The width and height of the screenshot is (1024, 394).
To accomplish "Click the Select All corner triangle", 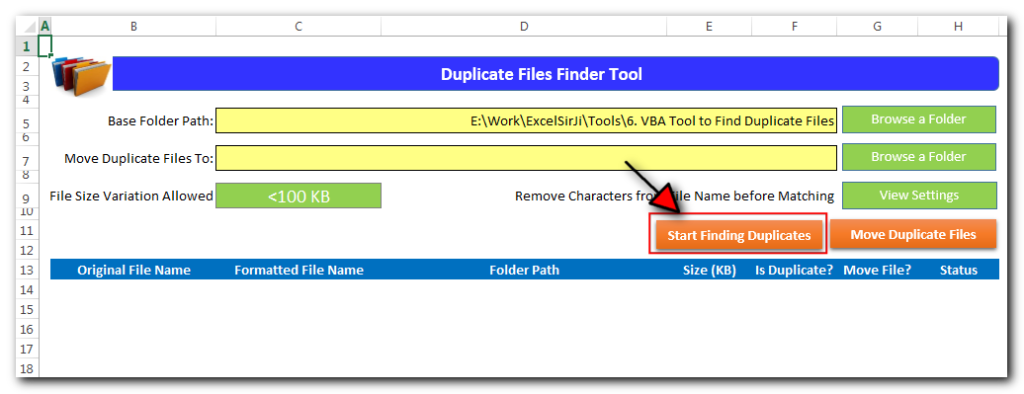I will point(29,27).
